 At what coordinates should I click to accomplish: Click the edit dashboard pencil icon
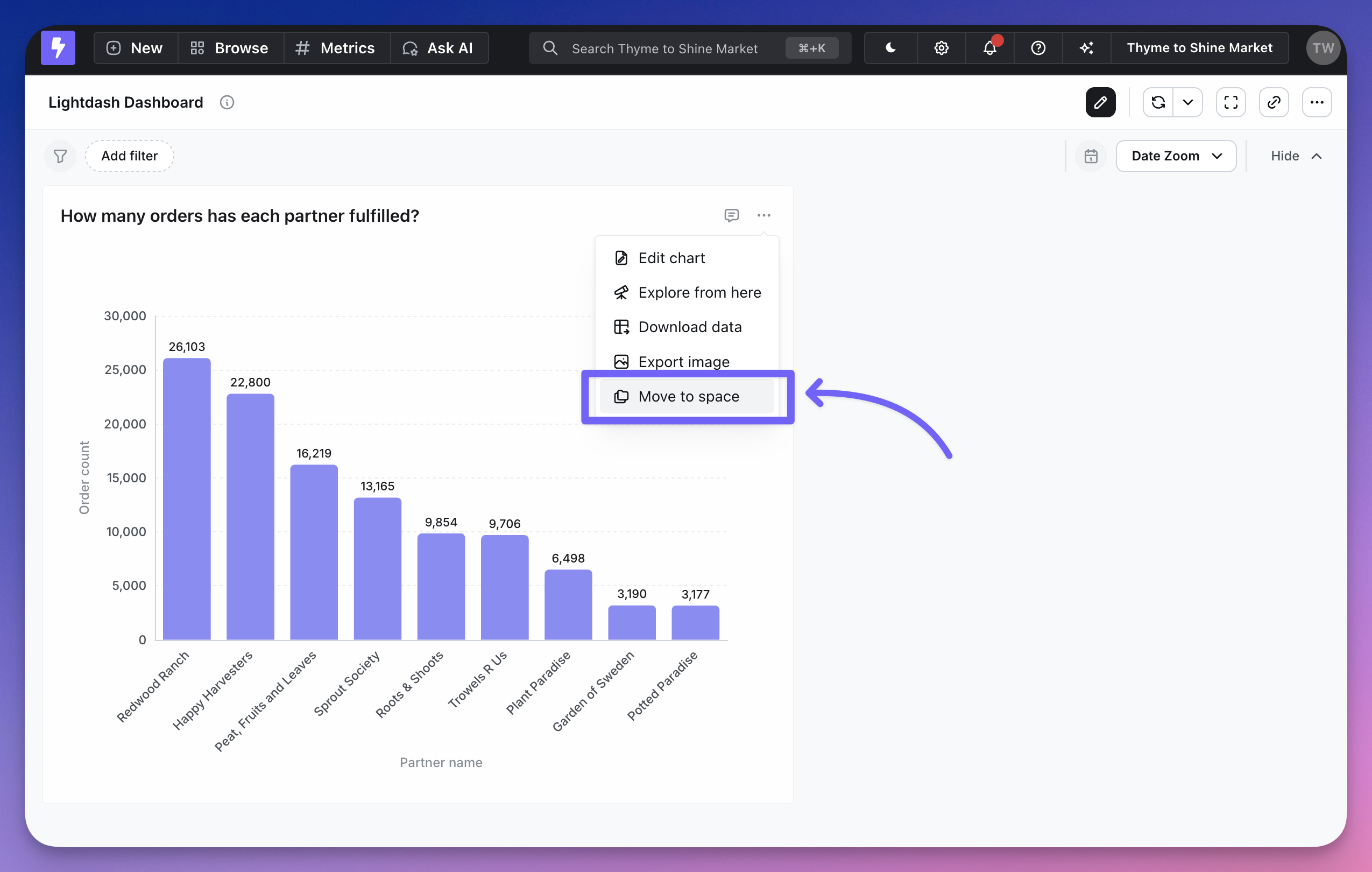pyautogui.click(x=1100, y=103)
